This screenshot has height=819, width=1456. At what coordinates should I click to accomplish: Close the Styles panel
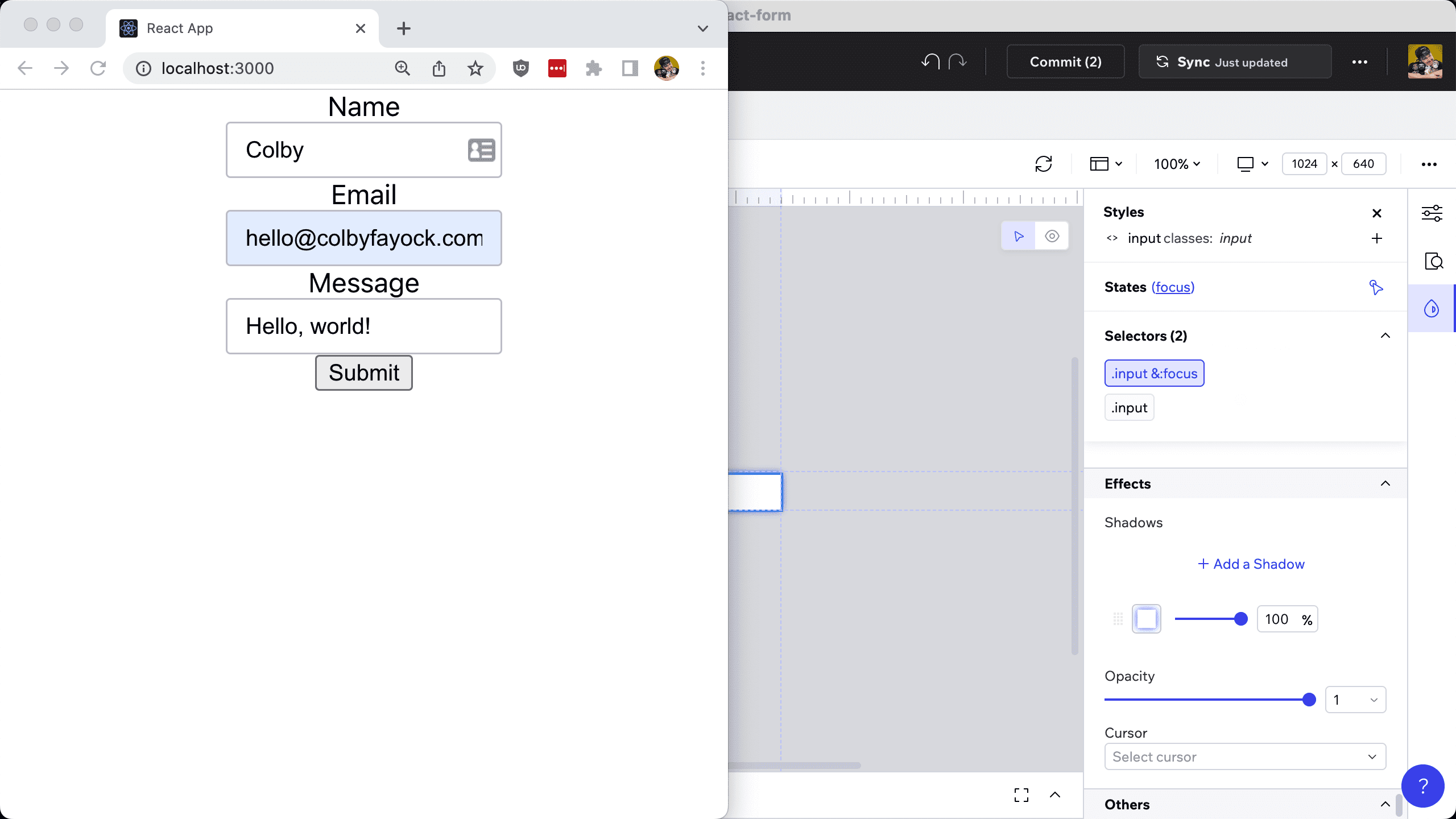[x=1376, y=213]
